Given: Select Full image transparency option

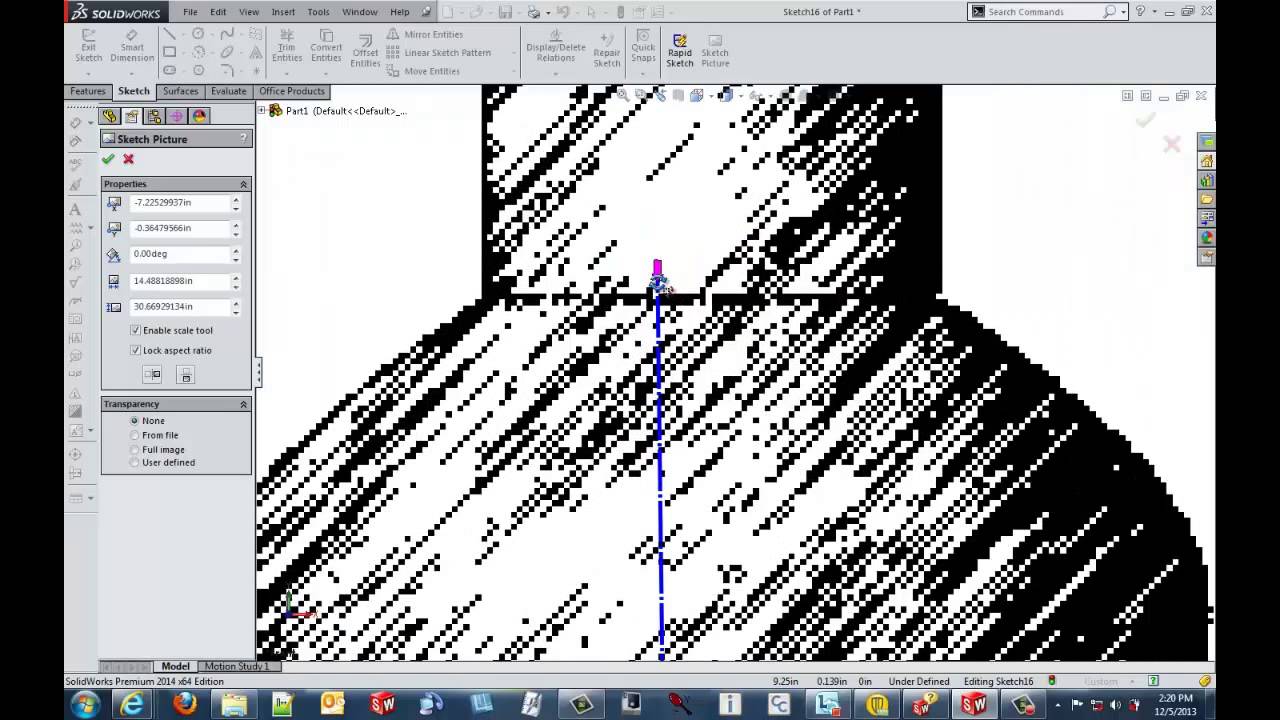Looking at the screenshot, I should pos(135,449).
